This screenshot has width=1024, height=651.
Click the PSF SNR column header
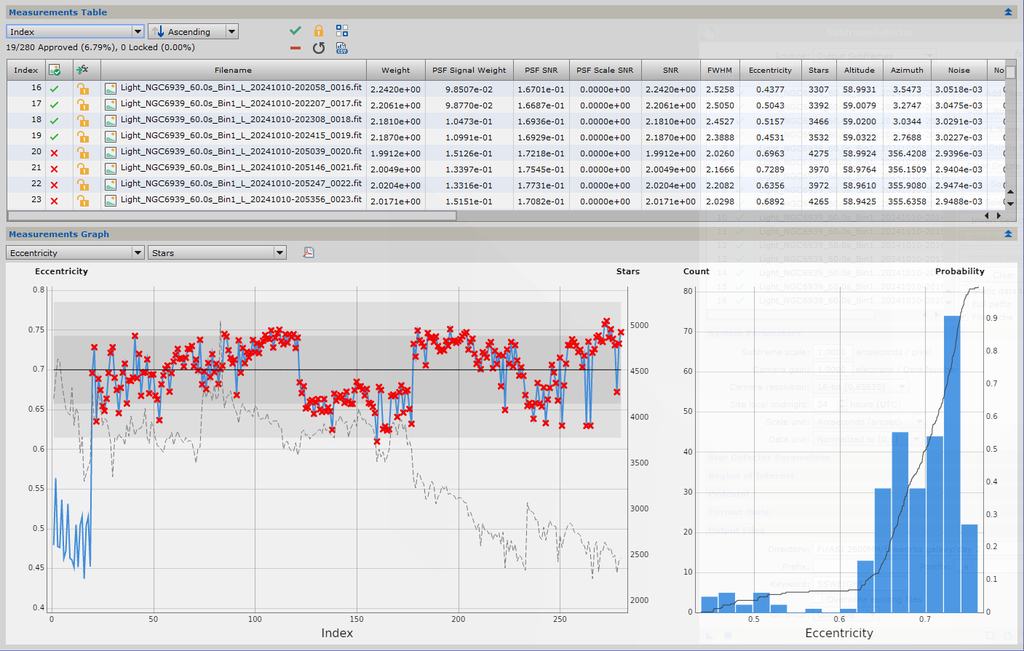(541, 70)
